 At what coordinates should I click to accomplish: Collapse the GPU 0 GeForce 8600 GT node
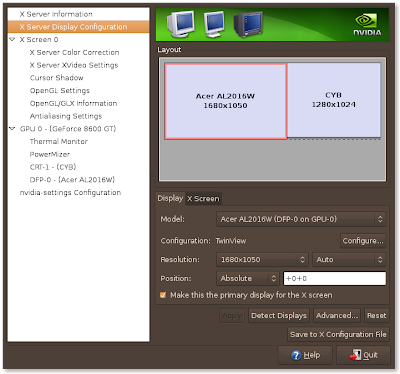[x=12, y=128]
